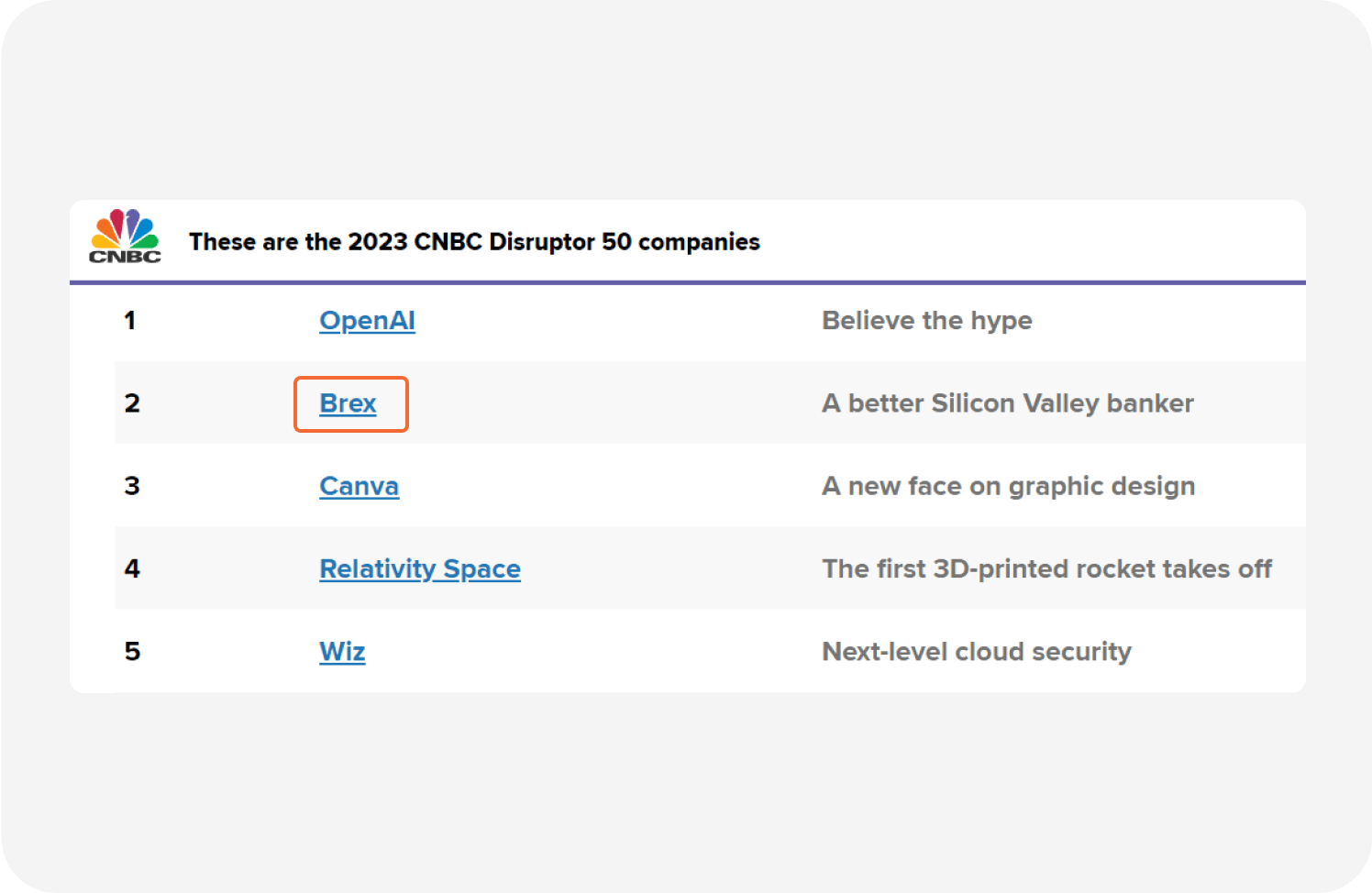The height and width of the screenshot is (893, 1372).
Task: Click the rank number 3 cell
Action: coord(132,486)
